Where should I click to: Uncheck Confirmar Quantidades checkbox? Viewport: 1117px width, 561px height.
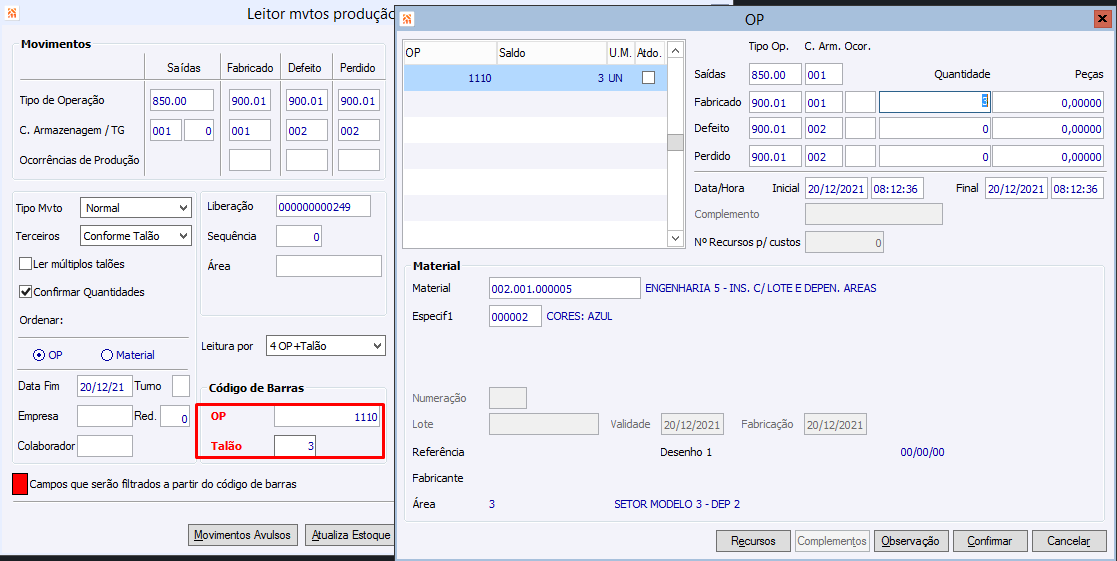pos(26,292)
